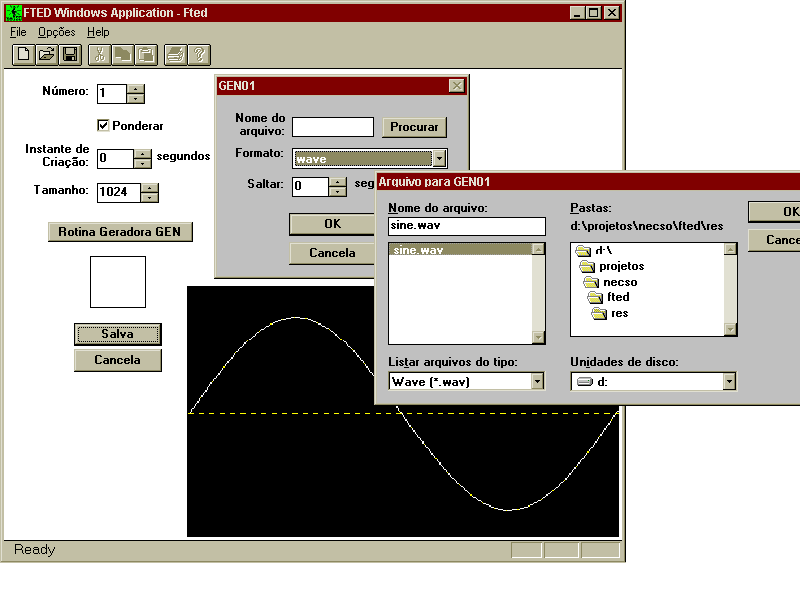The width and height of the screenshot is (800, 600).
Task: Click the Copy toolbar icon
Action: [122, 54]
